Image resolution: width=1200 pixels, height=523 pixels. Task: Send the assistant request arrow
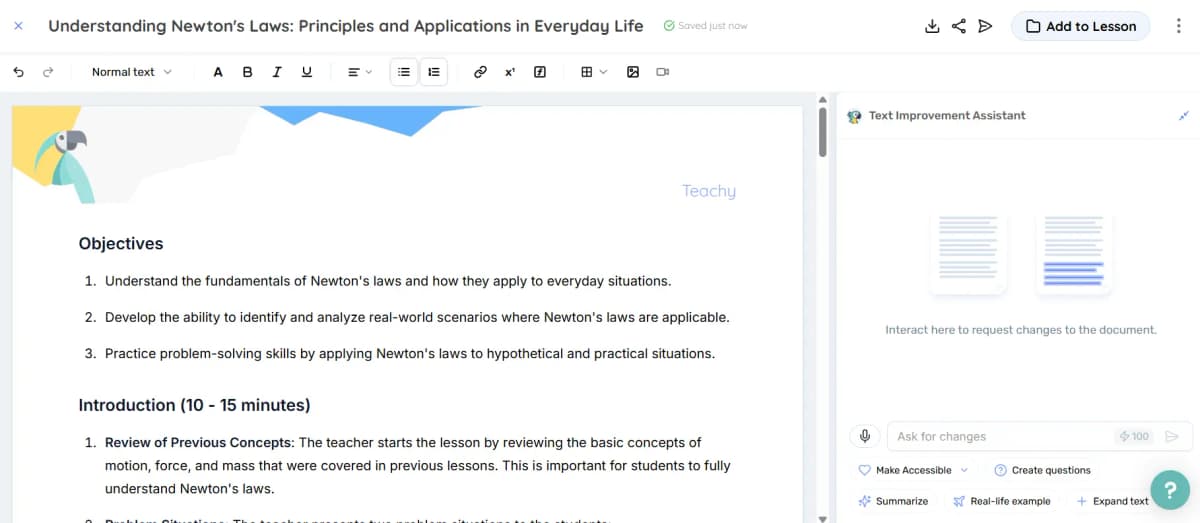pyautogui.click(x=1172, y=436)
